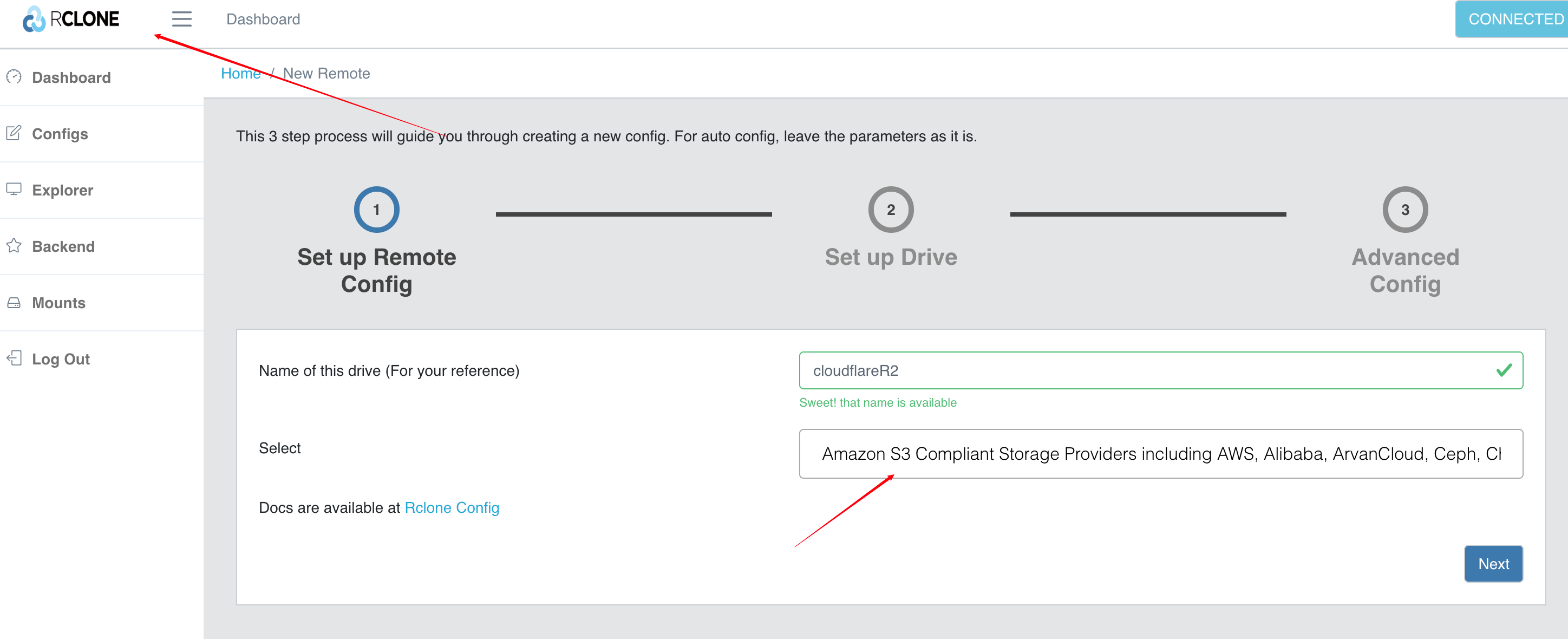Screen dimensions: 1568x639
Task: Open the Rclone Config docs link
Action: coord(451,507)
